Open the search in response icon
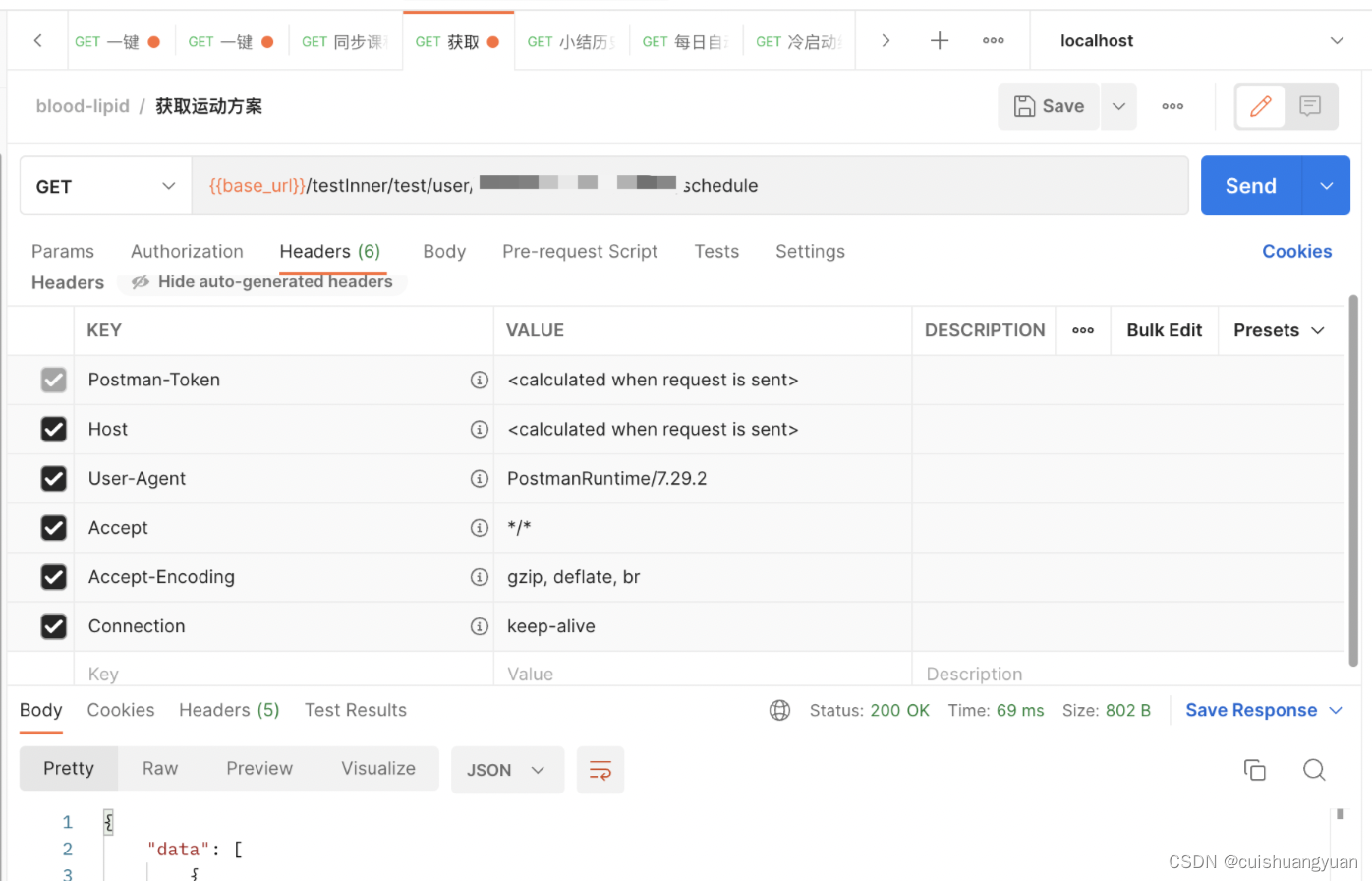Viewport: 1372px width, 881px height. (1314, 770)
